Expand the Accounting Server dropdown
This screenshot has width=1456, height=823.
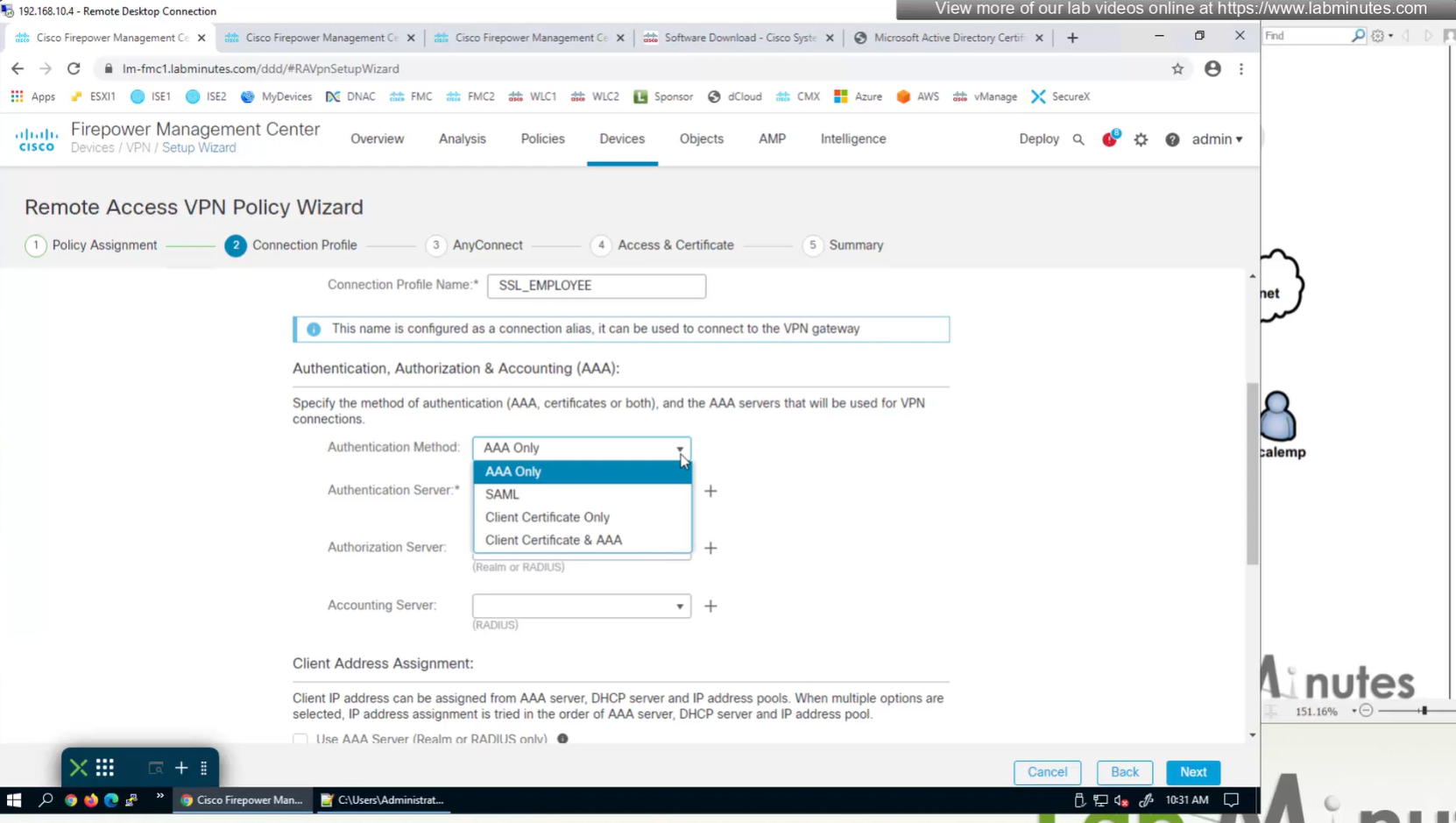581,606
